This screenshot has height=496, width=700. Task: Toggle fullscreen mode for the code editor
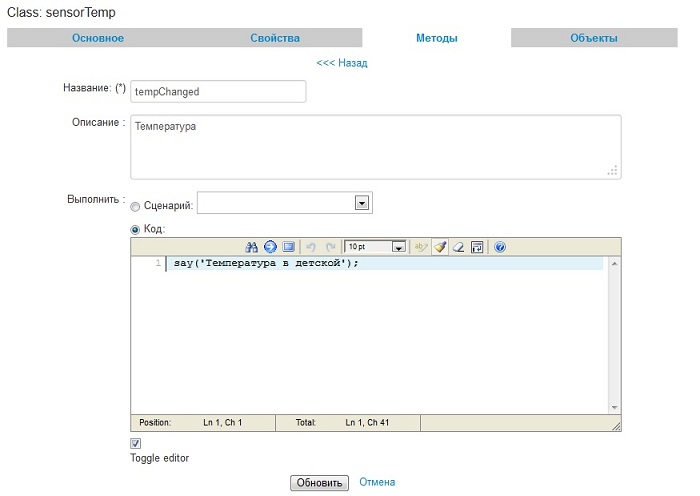[x=288, y=246]
